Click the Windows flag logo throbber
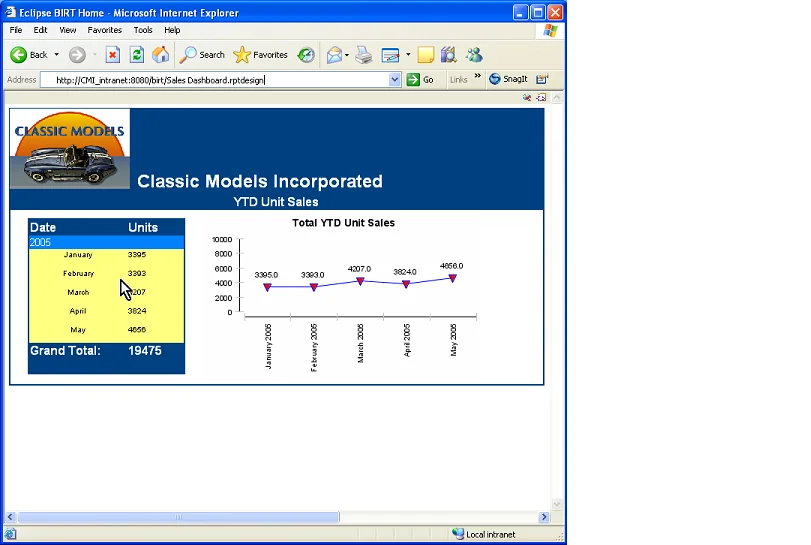The image size is (811, 545). tap(550, 31)
